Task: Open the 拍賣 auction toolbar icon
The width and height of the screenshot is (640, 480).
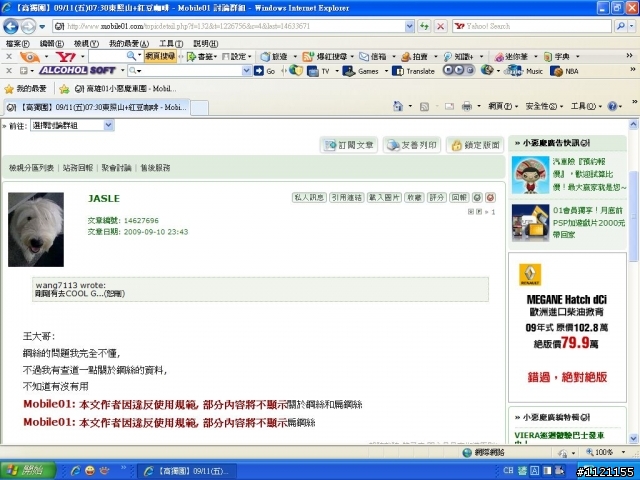Action: 414,57
